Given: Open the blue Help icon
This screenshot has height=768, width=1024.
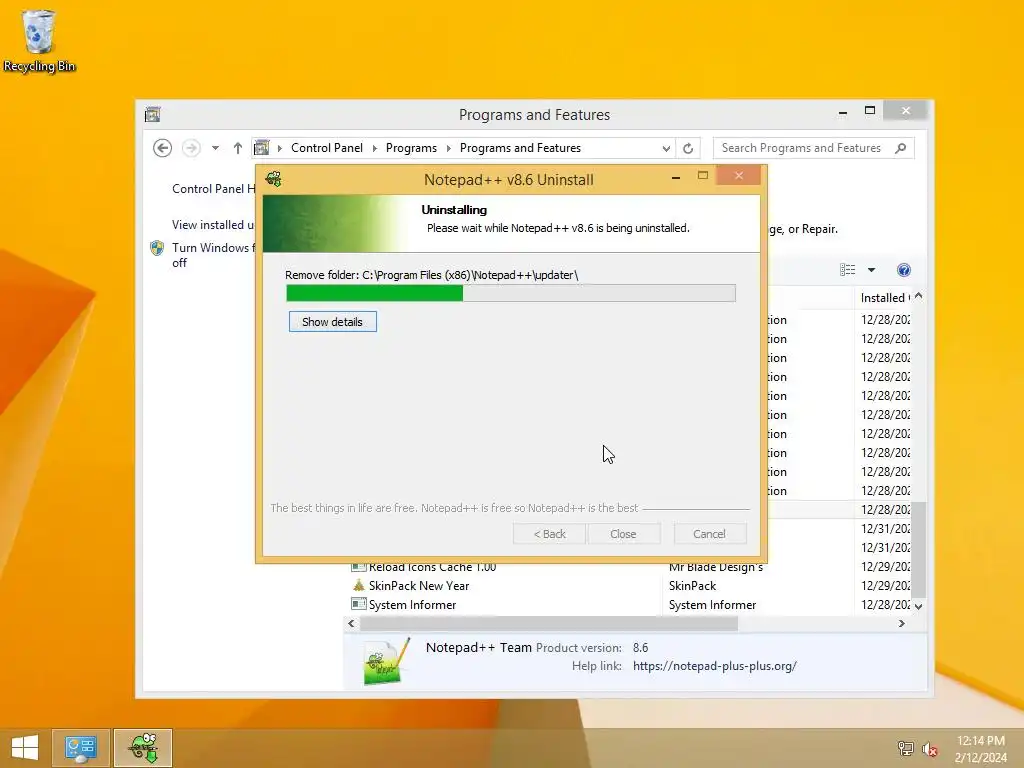Looking at the screenshot, I should [x=904, y=270].
